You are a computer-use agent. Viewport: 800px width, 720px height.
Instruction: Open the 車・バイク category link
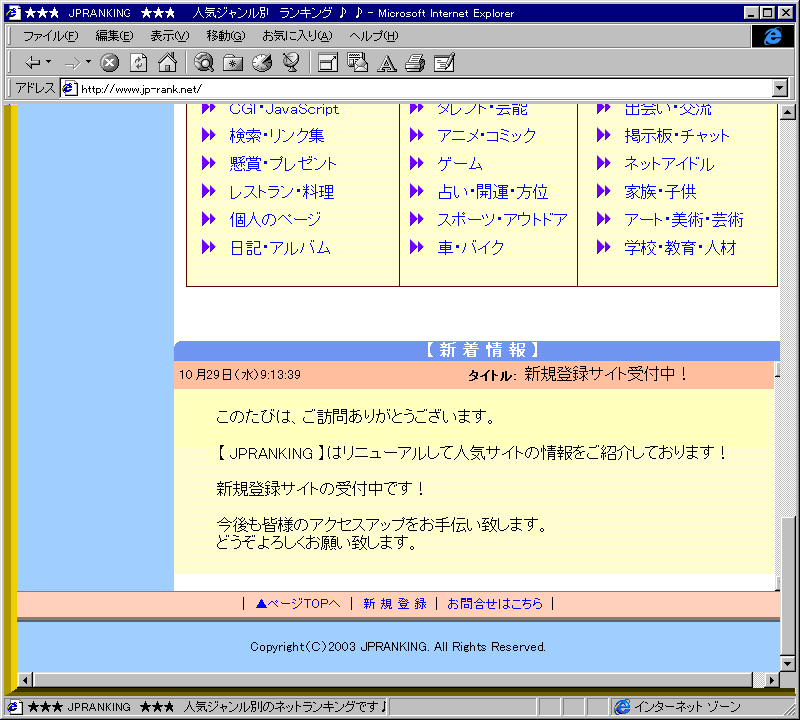pyautogui.click(x=471, y=248)
